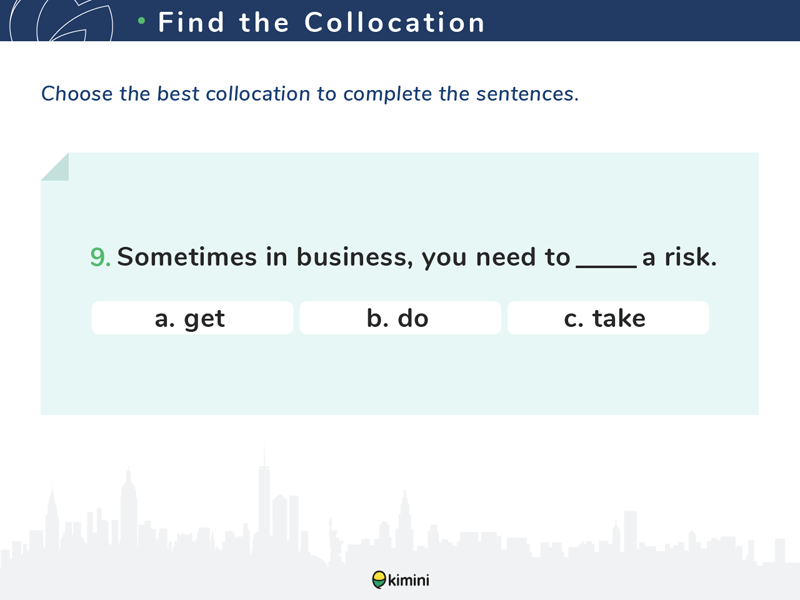Select answer option "a. get"
The width and height of the screenshot is (800, 600).
[x=192, y=318]
